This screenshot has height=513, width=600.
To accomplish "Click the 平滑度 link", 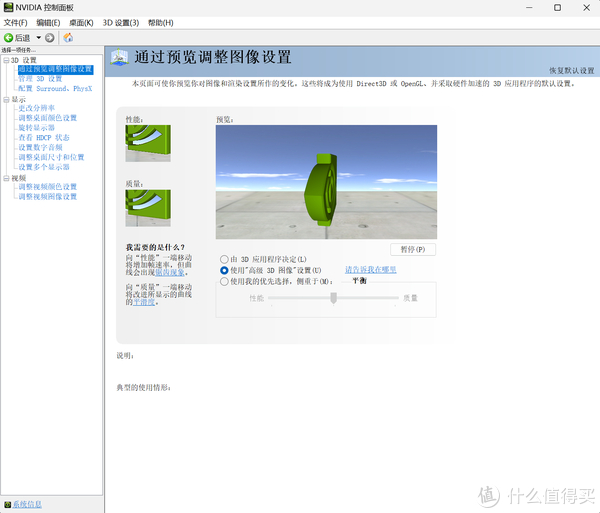I will (x=144, y=302).
